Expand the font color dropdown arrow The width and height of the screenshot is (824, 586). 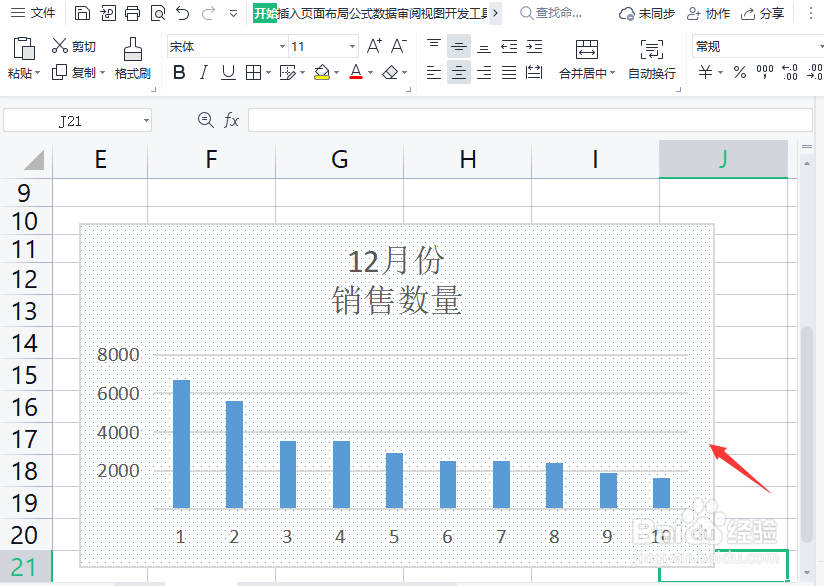tap(370, 73)
